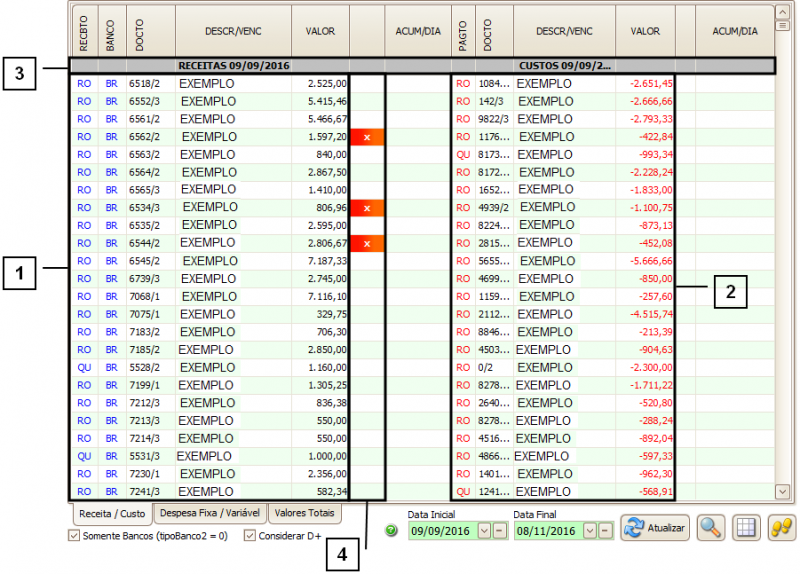This screenshot has height=574, width=800.
Task: Toggle the Considerar D+ checkbox
Action: point(250,536)
